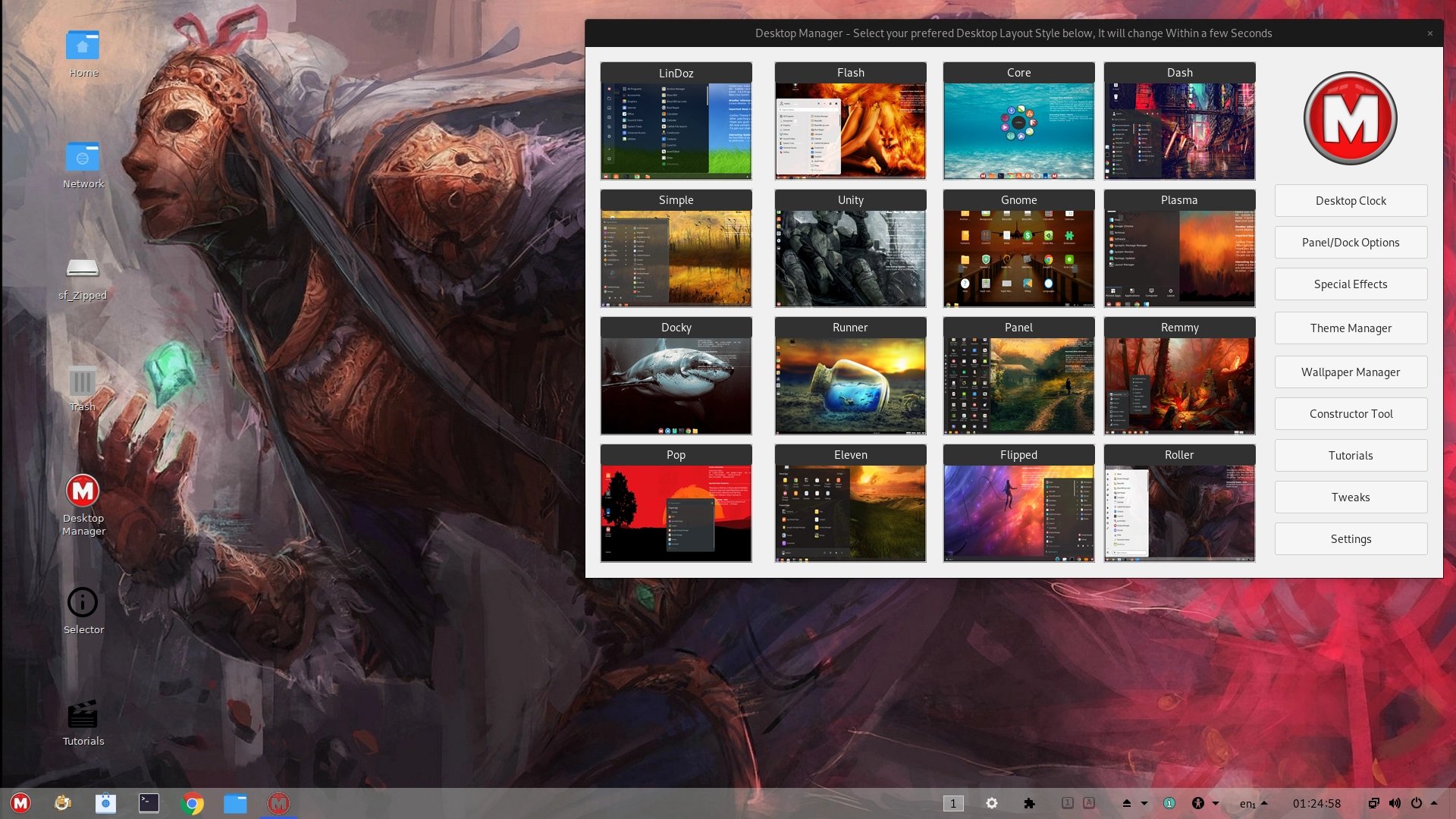The width and height of the screenshot is (1456, 819).
Task: Open the Makulu start menu in taskbar
Action: tap(20, 803)
